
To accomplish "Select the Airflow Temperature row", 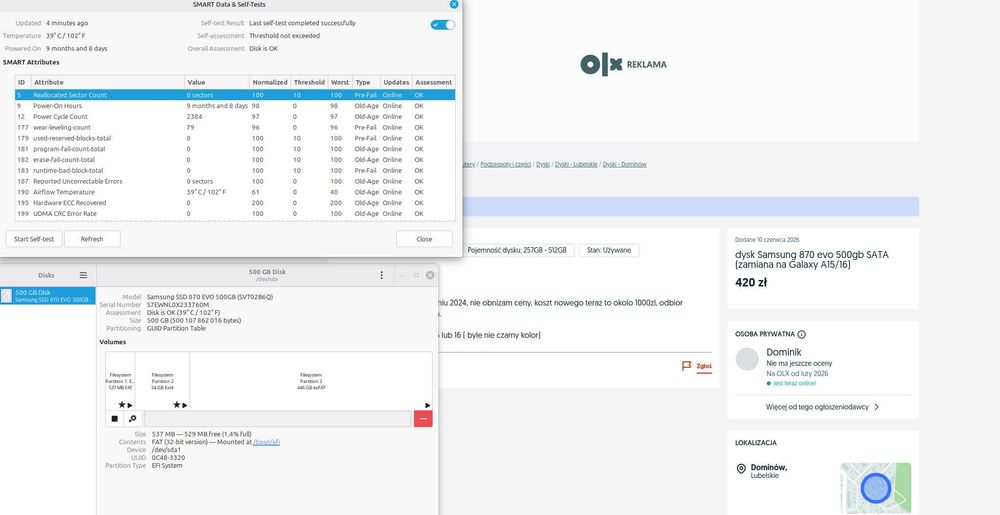I will pos(235,192).
